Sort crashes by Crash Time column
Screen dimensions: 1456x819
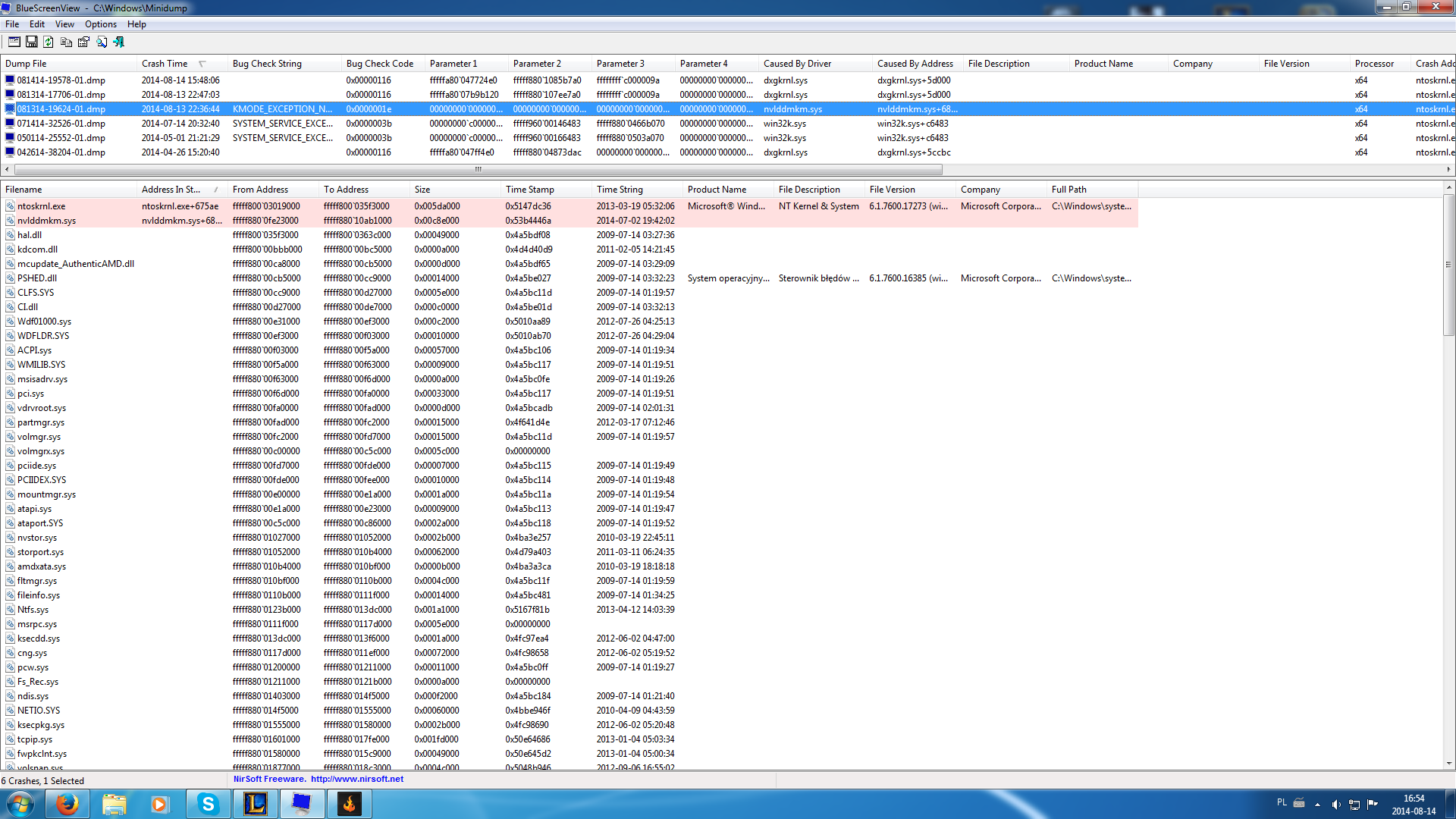[x=181, y=64]
